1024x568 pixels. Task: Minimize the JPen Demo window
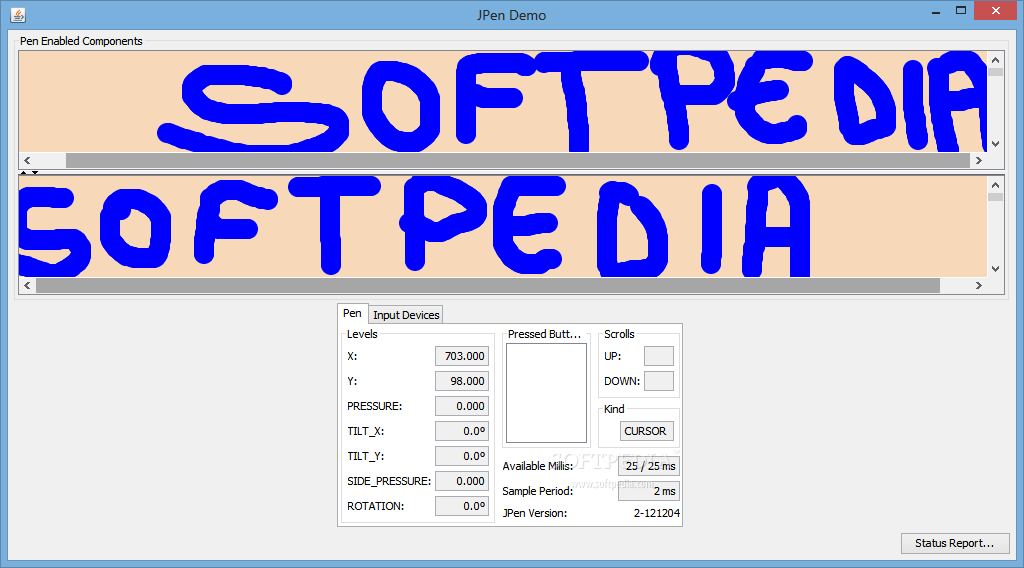(x=936, y=11)
